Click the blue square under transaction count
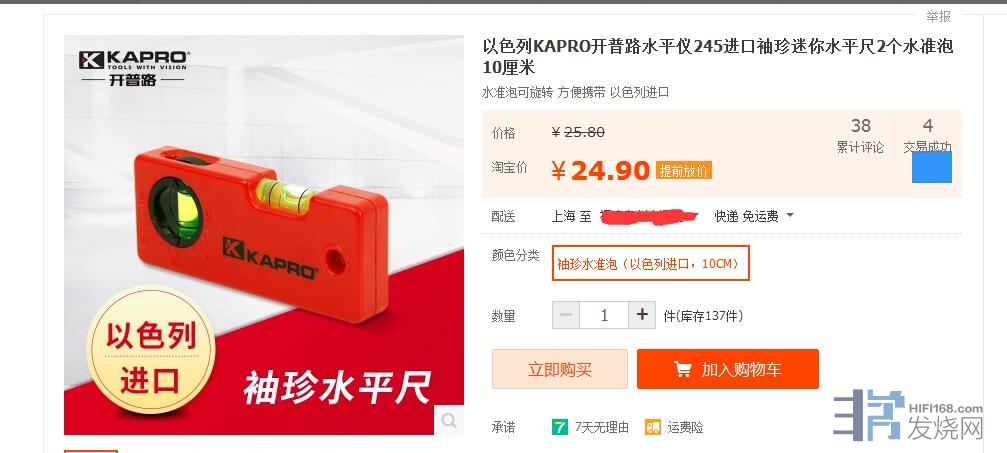Viewport: 1007px width, 453px height. 932,167
